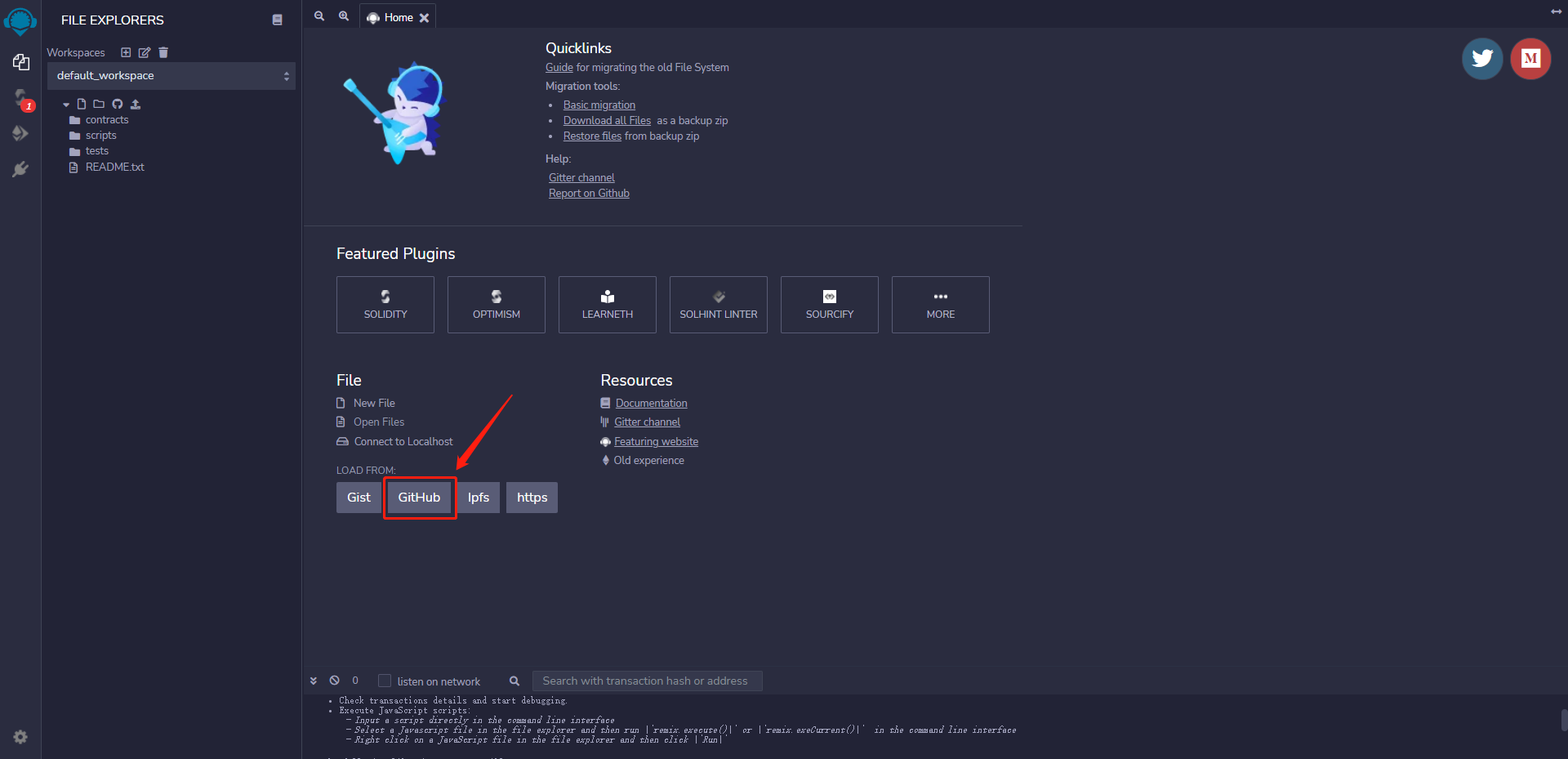
Task: Open Gitter channel link under Help
Action: tap(581, 178)
